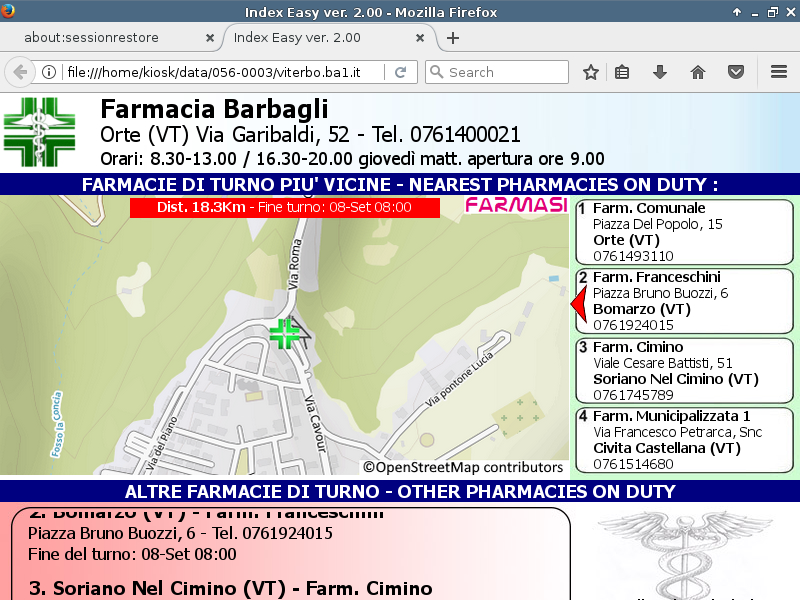Image resolution: width=800 pixels, height=600 pixels.
Task: Close the about:sessionrestore tab
Action: [209, 38]
